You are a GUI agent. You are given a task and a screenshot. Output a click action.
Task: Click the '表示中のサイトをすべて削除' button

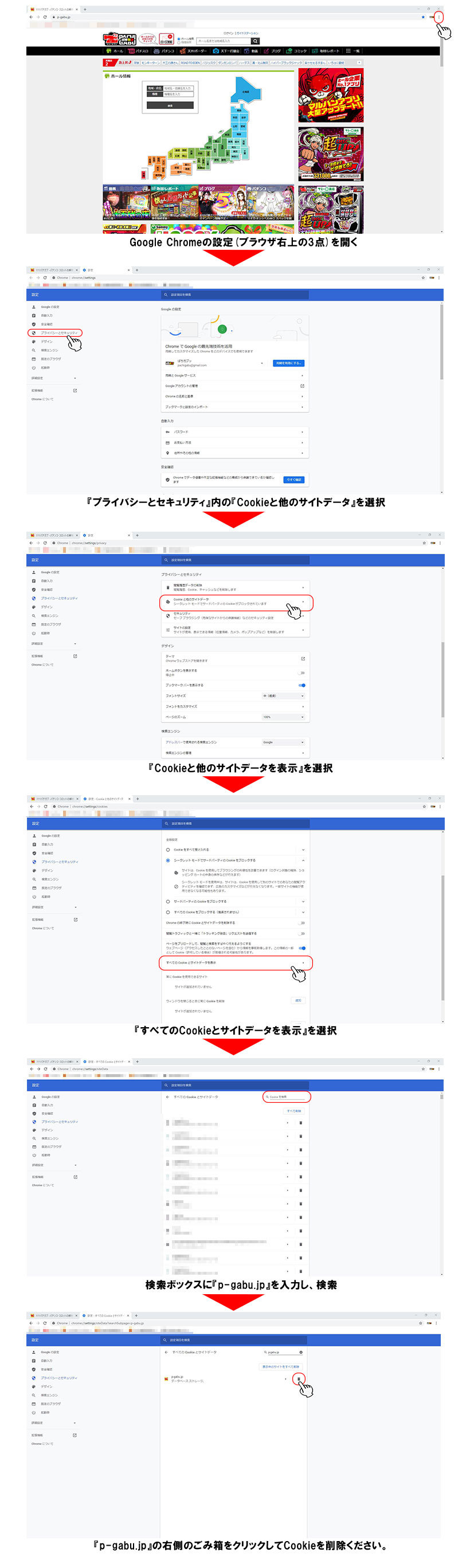click(x=281, y=1366)
